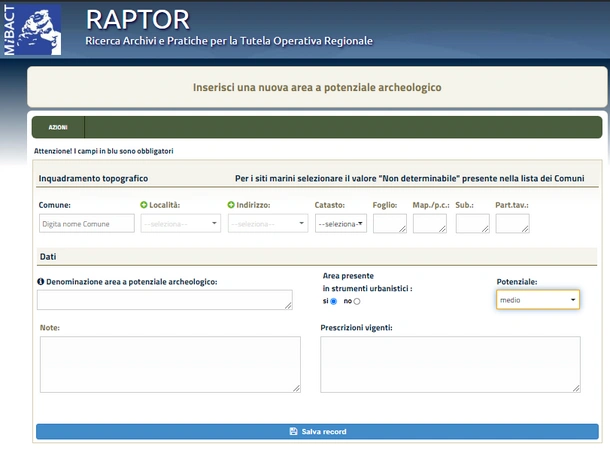The height and width of the screenshot is (450, 610).
Task: Select the 'no' radio for strumenti urbanistici
Action: pos(357,300)
